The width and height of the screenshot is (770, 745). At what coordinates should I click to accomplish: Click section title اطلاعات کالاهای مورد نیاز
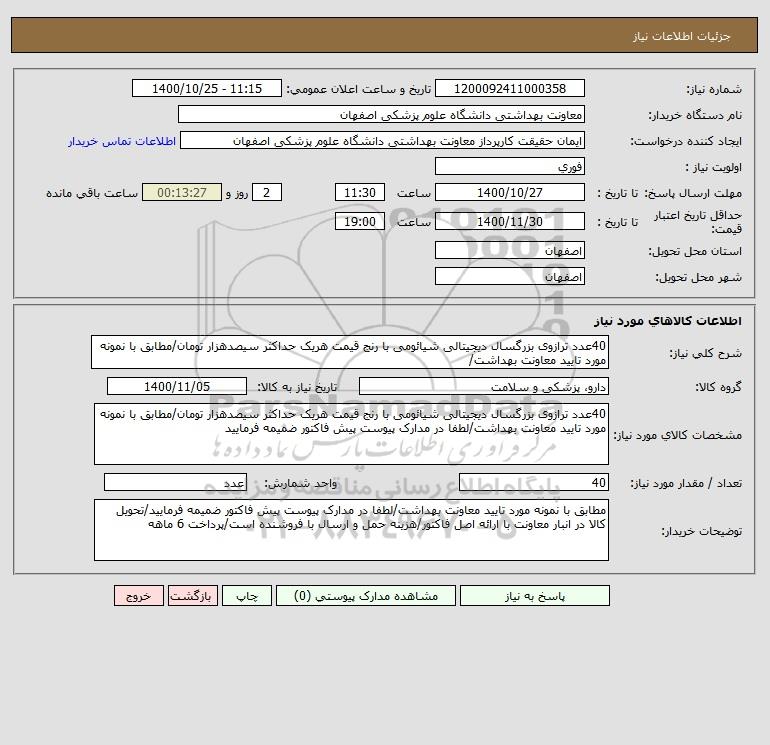668,321
